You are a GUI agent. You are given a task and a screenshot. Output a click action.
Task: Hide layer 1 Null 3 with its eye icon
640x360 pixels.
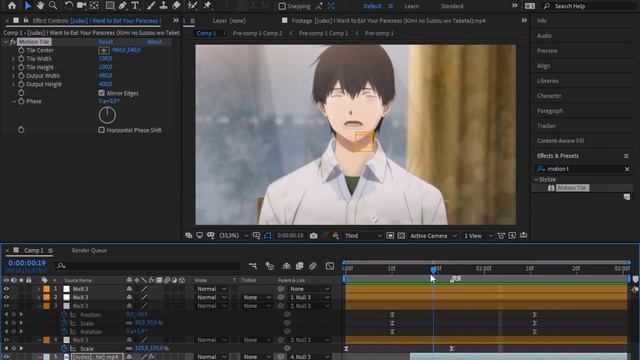click(x=6, y=289)
